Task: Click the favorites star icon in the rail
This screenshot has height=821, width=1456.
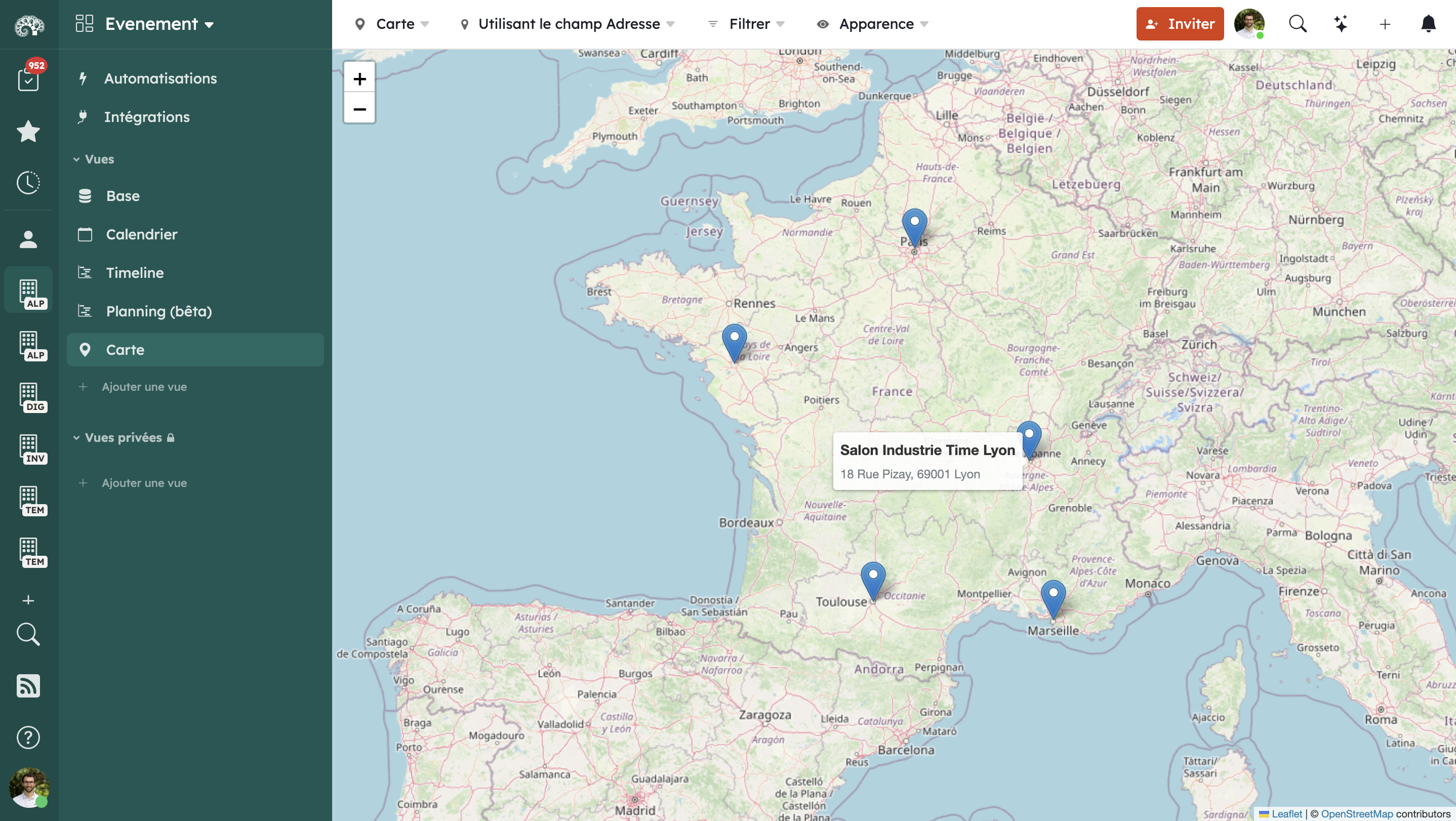Action: 28,132
